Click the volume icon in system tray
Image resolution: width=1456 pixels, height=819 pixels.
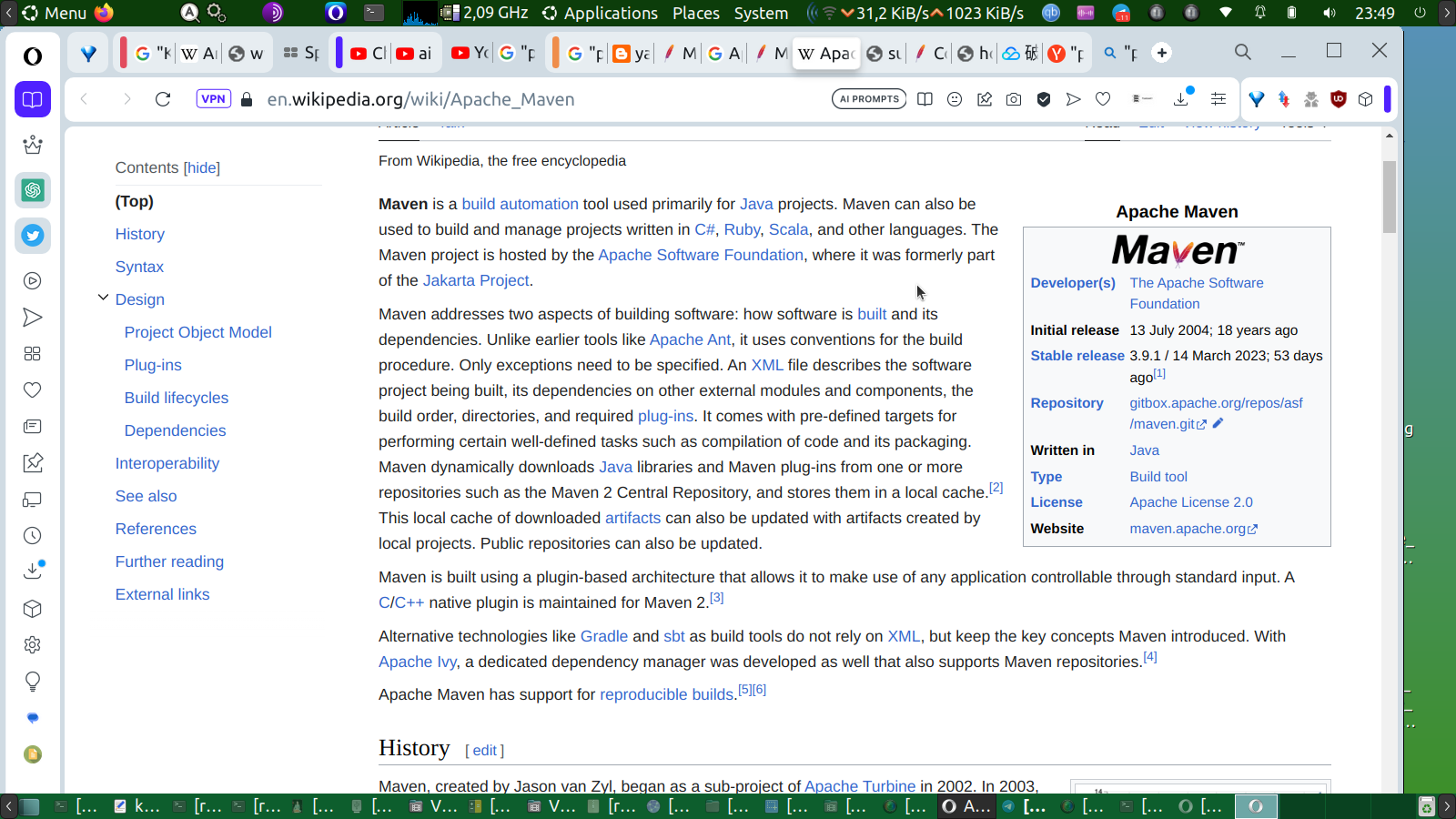(1330, 13)
